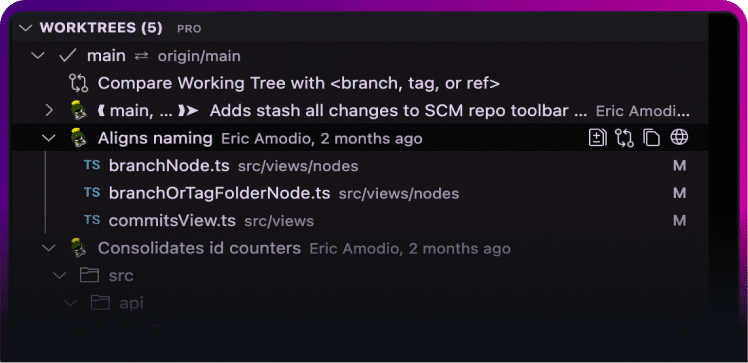Click the PRO badge next to WORKTREES
The width and height of the screenshot is (748, 363).
click(x=189, y=29)
